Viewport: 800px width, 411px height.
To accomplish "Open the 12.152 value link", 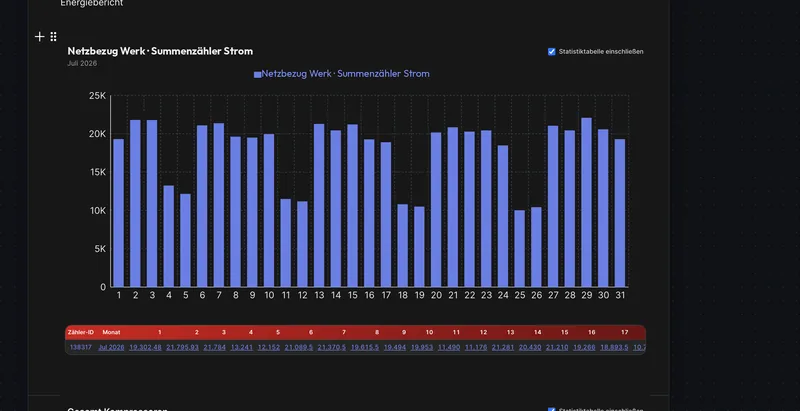I will 269,347.
